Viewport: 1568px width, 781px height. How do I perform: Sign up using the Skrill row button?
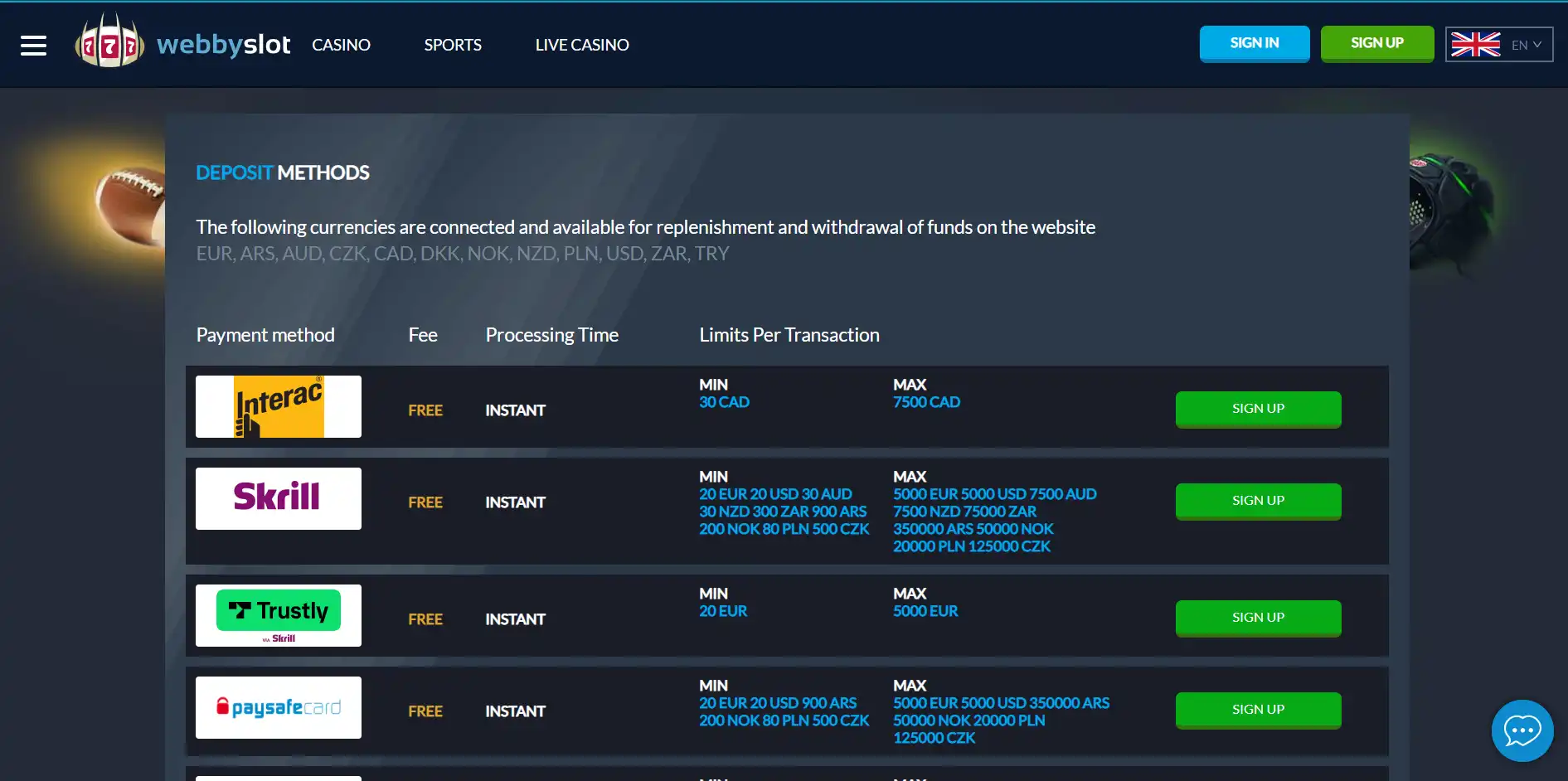pos(1258,501)
